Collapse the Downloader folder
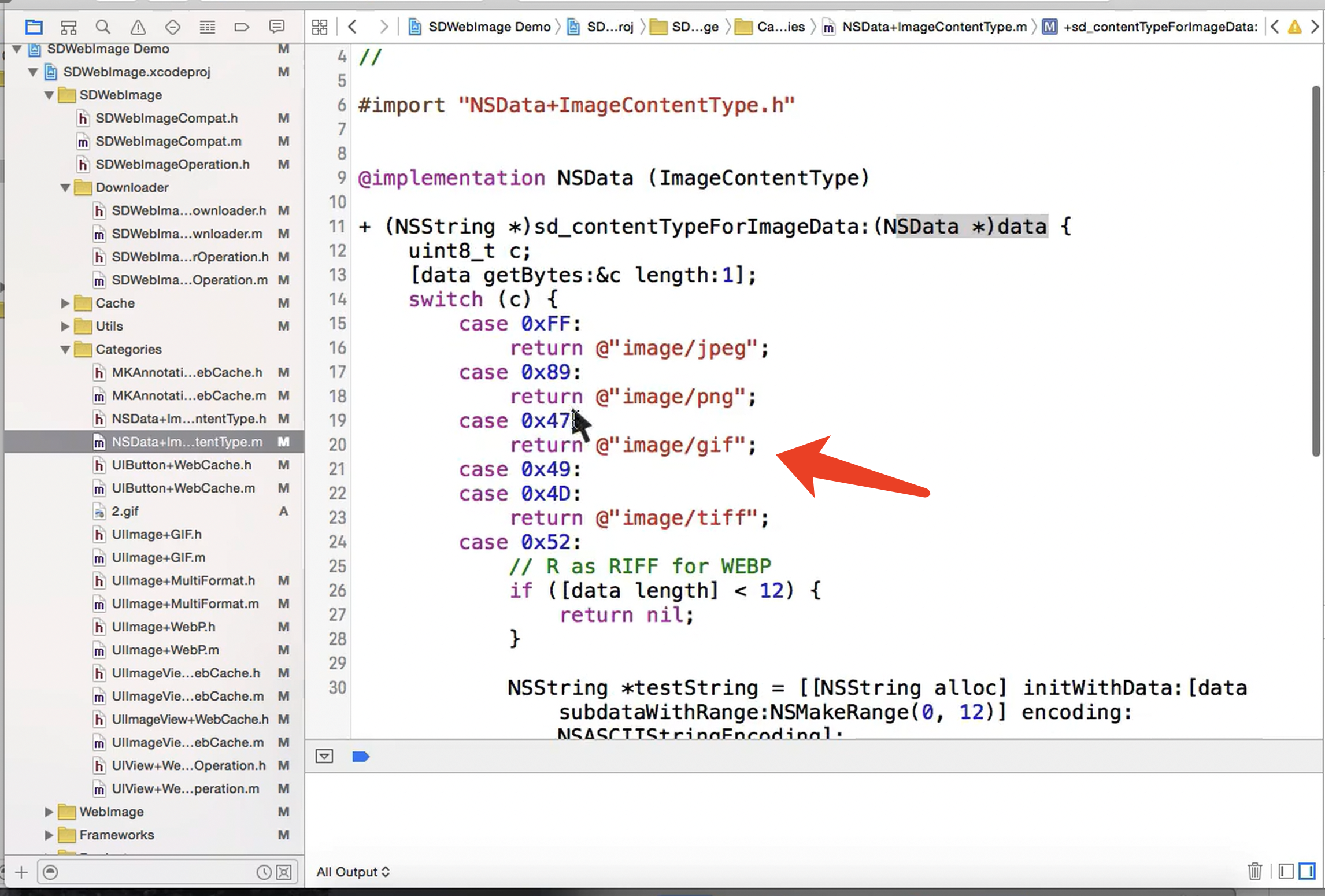 [65, 187]
